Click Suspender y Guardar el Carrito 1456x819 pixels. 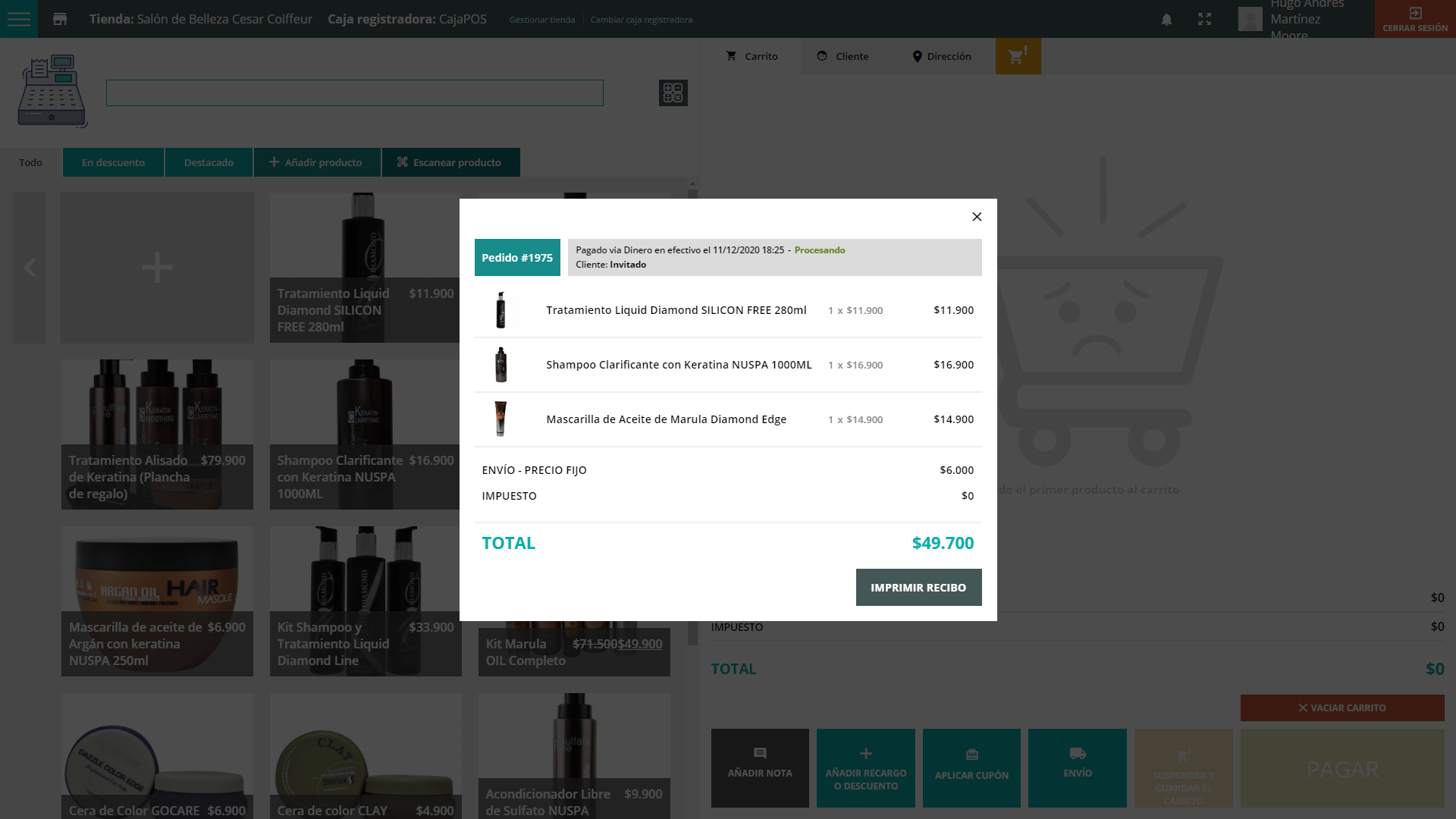[1183, 768]
